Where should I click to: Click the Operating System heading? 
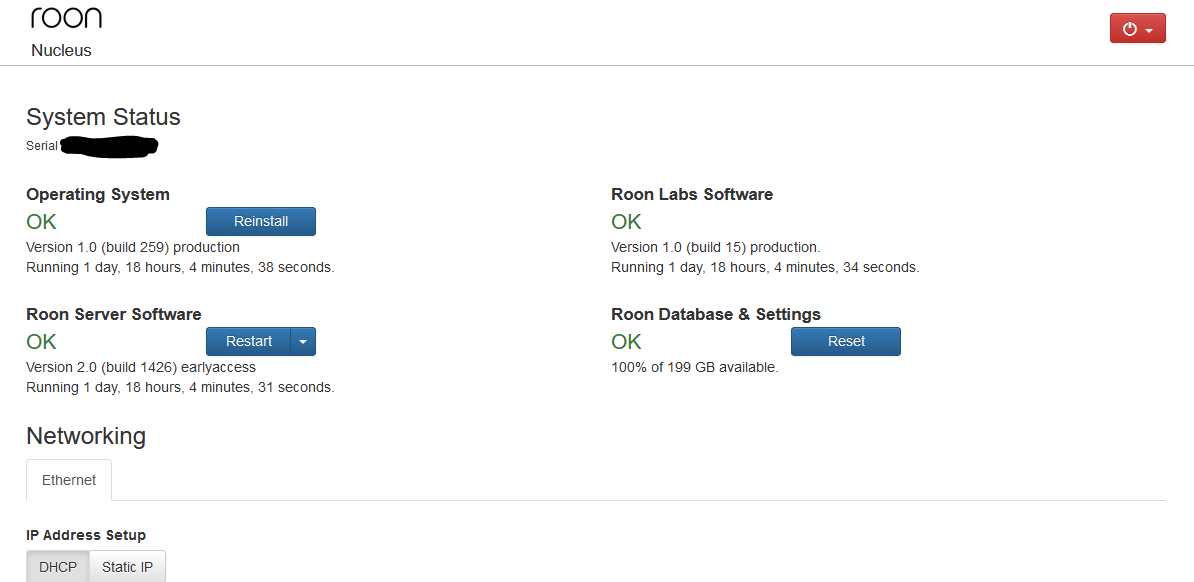pyautogui.click(x=98, y=194)
